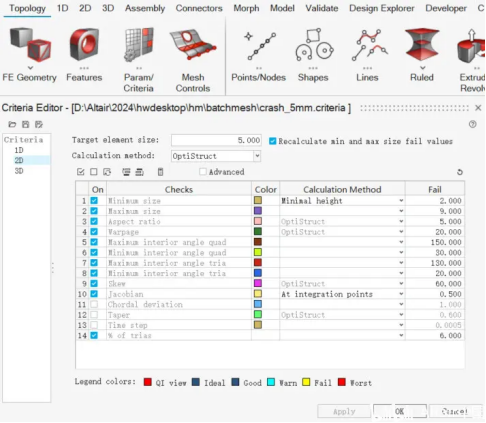The image size is (486, 423).
Task: Disable the Skew check
Action: pos(94,284)
